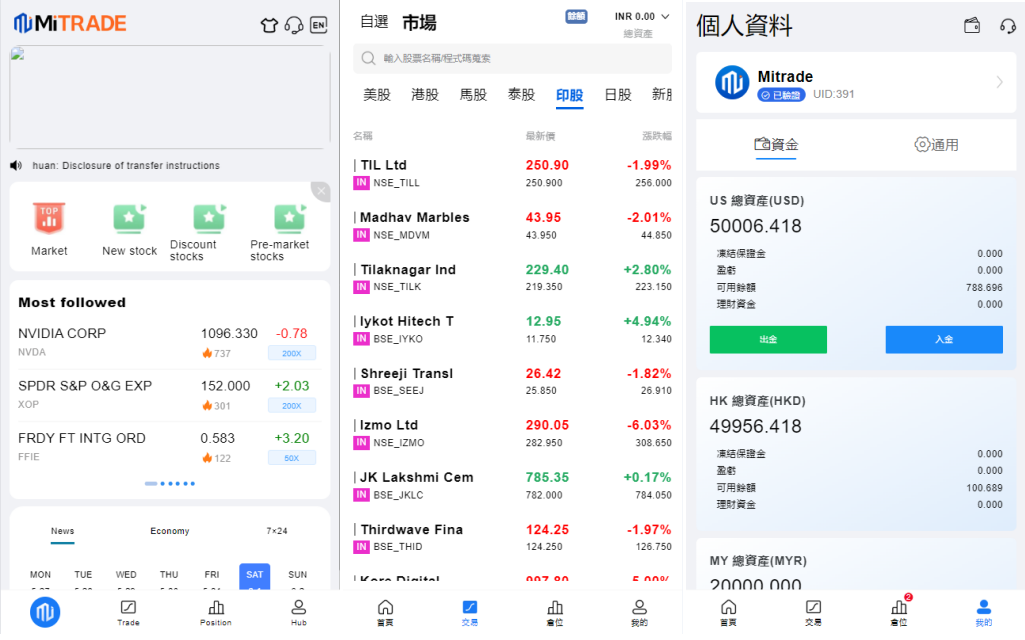Switch language using the EN icon

pos(318,25)
